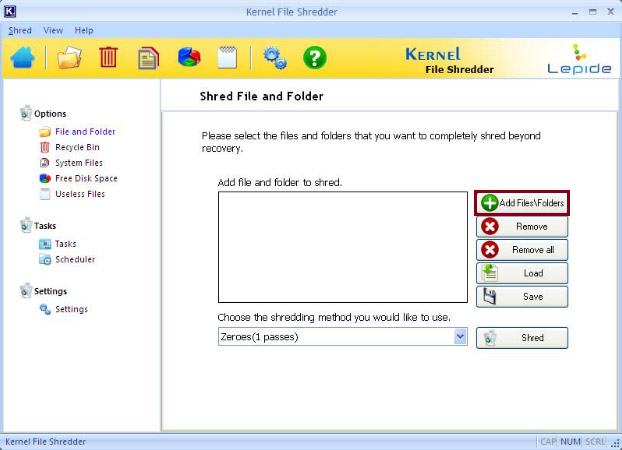Click the notepad icon beside Useless Files
The image size is (622, 450).
pyautogui.click(x=45, y=194)
